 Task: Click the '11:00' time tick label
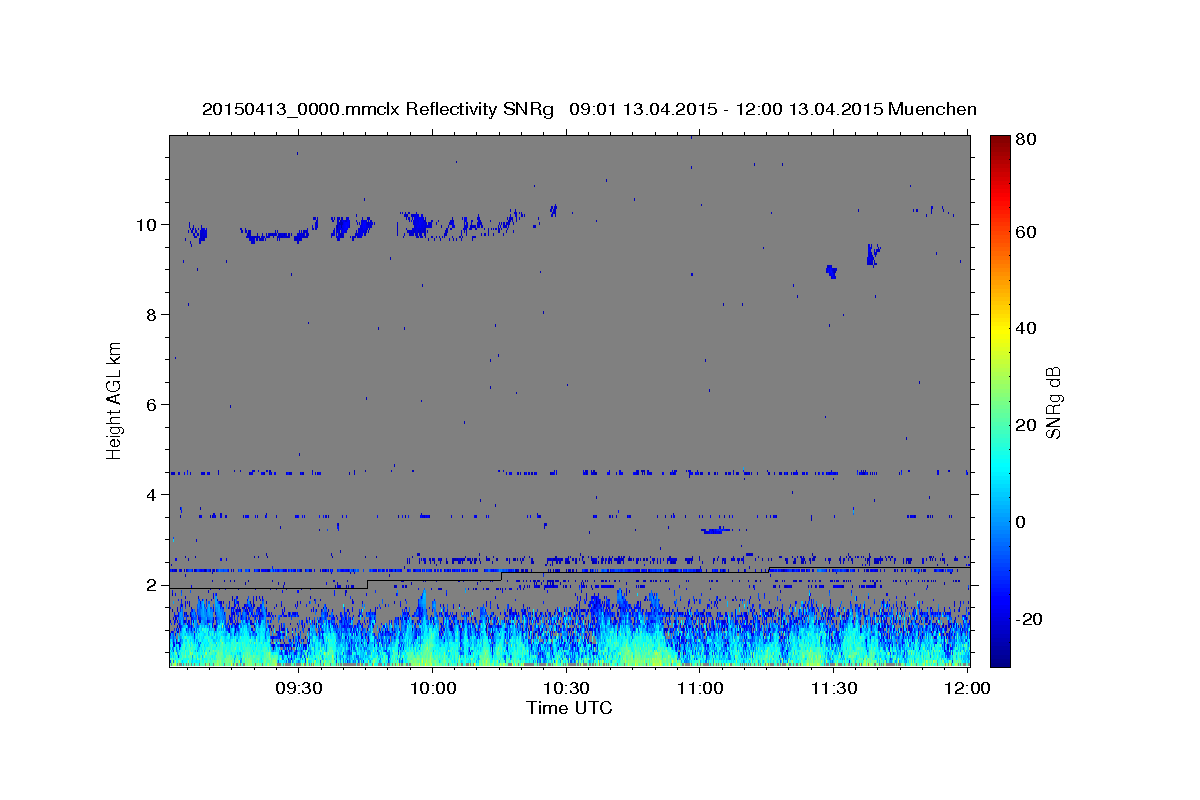(700, 688)
